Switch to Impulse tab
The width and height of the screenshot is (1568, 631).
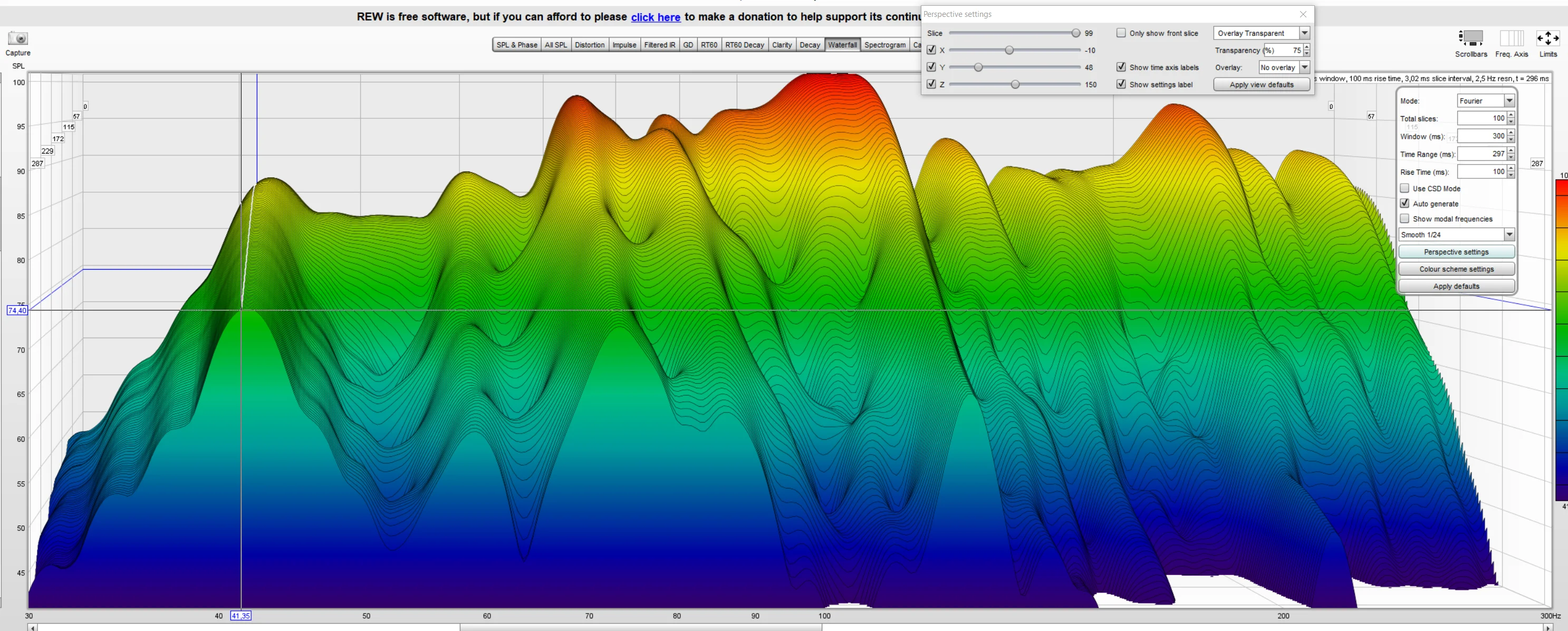[624, 44]
